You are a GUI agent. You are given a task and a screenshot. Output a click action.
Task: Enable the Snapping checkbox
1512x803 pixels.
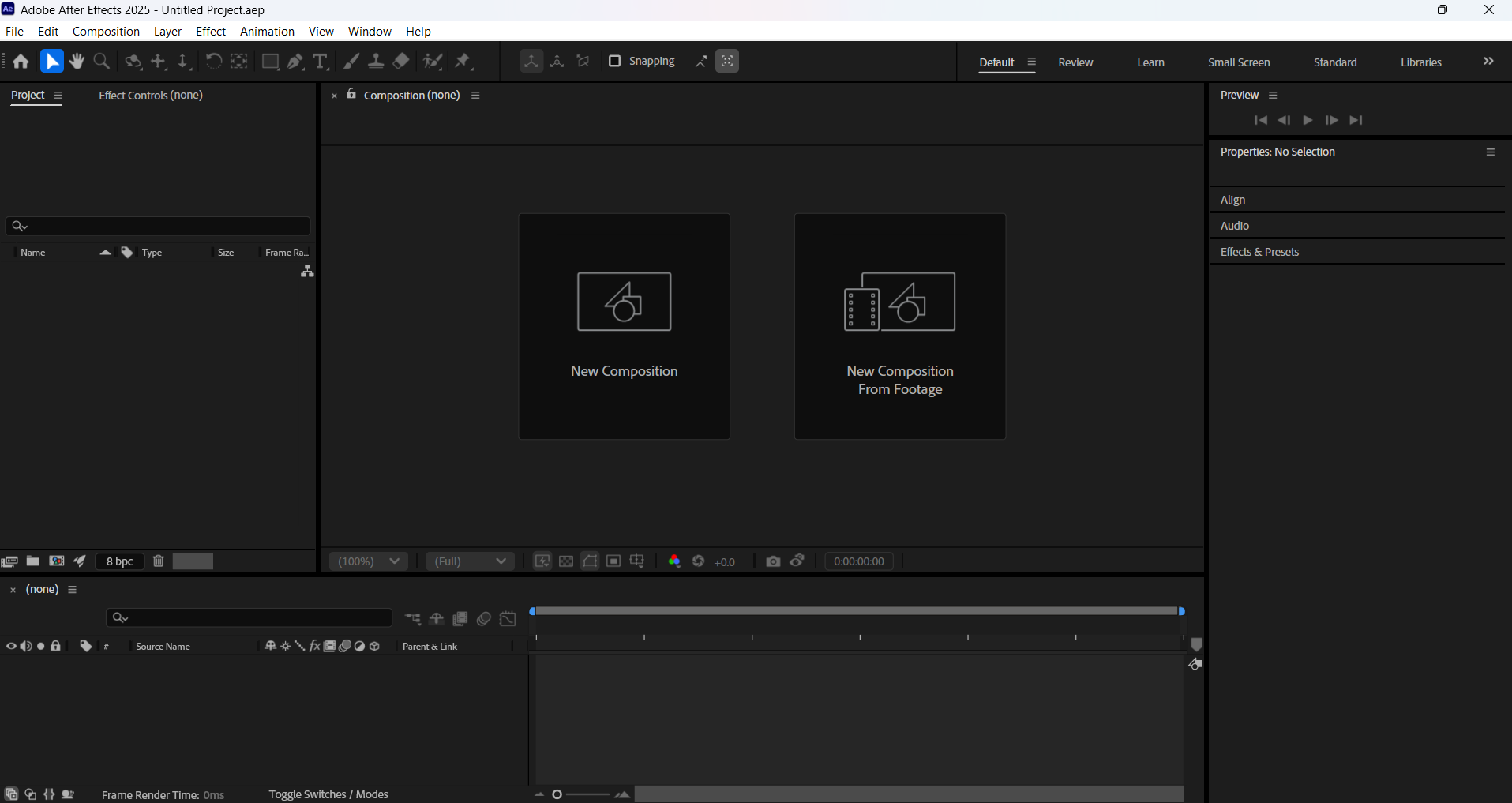[x=615, y=61]
